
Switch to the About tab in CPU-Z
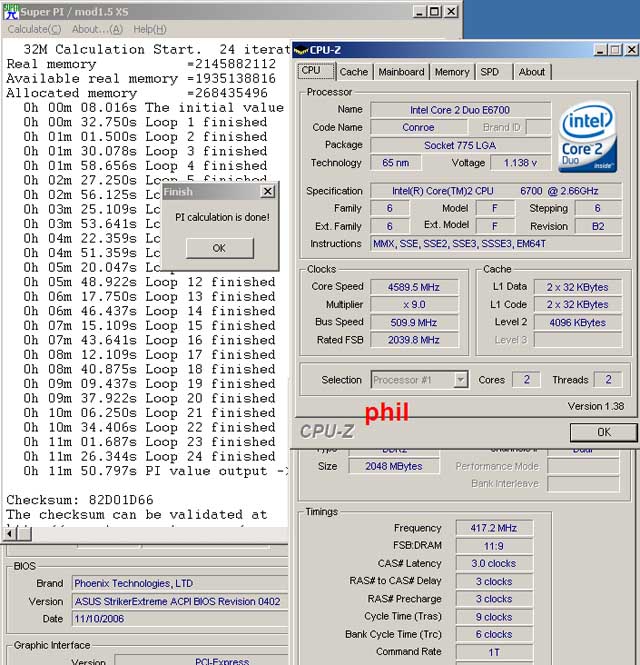(532, 72)
